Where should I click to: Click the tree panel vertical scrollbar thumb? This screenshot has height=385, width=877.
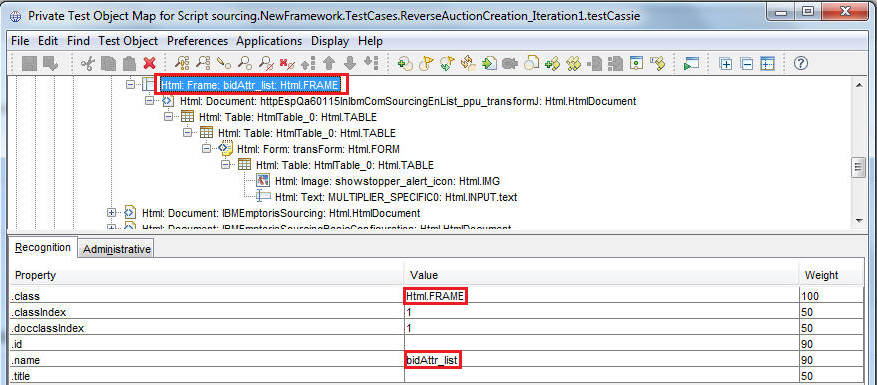coord(859,168)
